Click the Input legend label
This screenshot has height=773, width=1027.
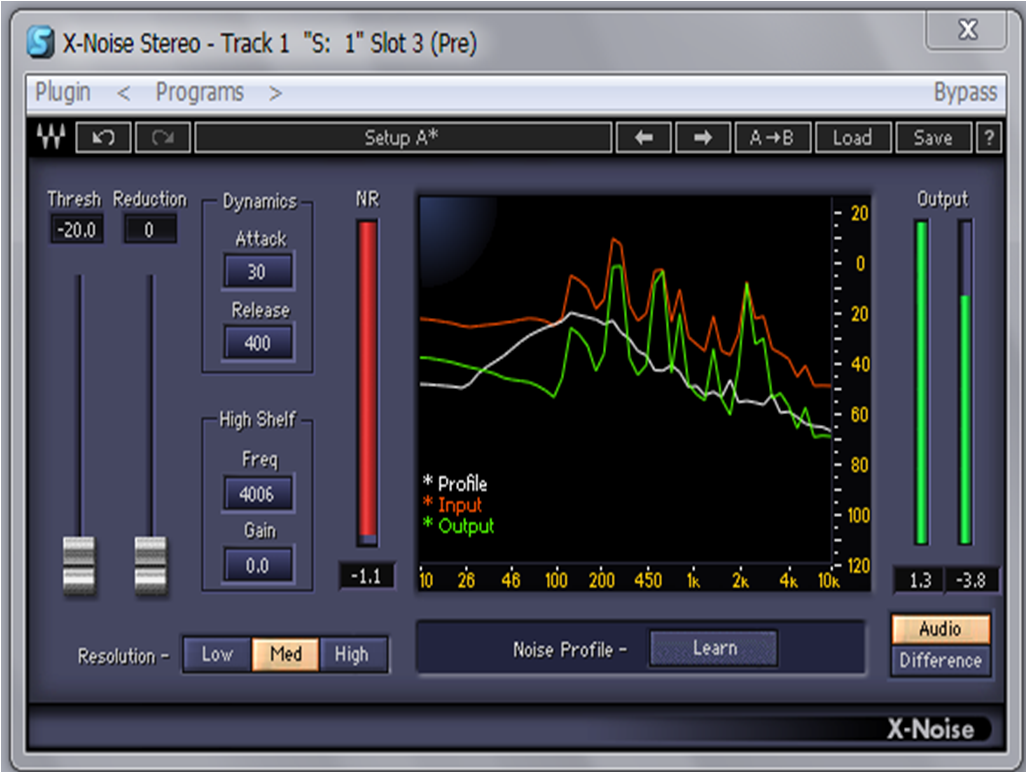(460, 505)
